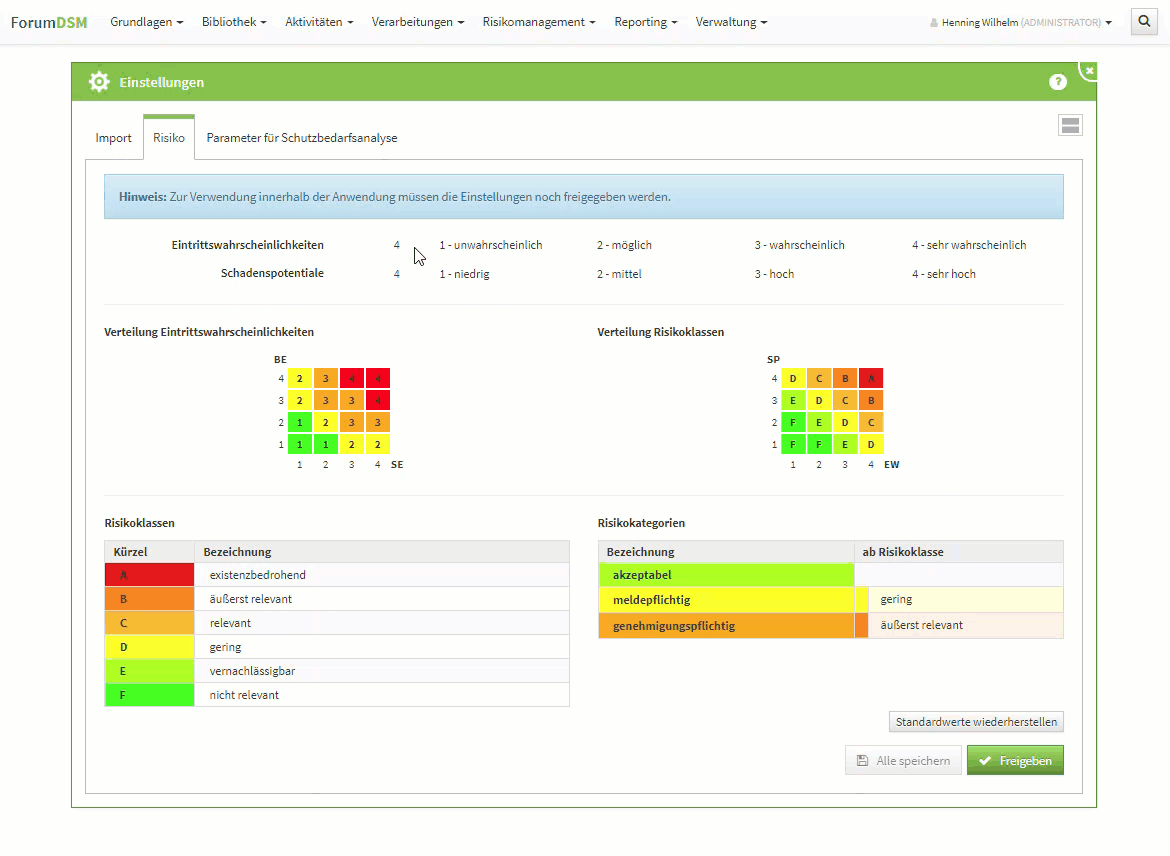Open the Henning Wilhelm user menu
The width and height of the screenshot is (1170, 856).
pyautogui.click(x=1020, y=22)
